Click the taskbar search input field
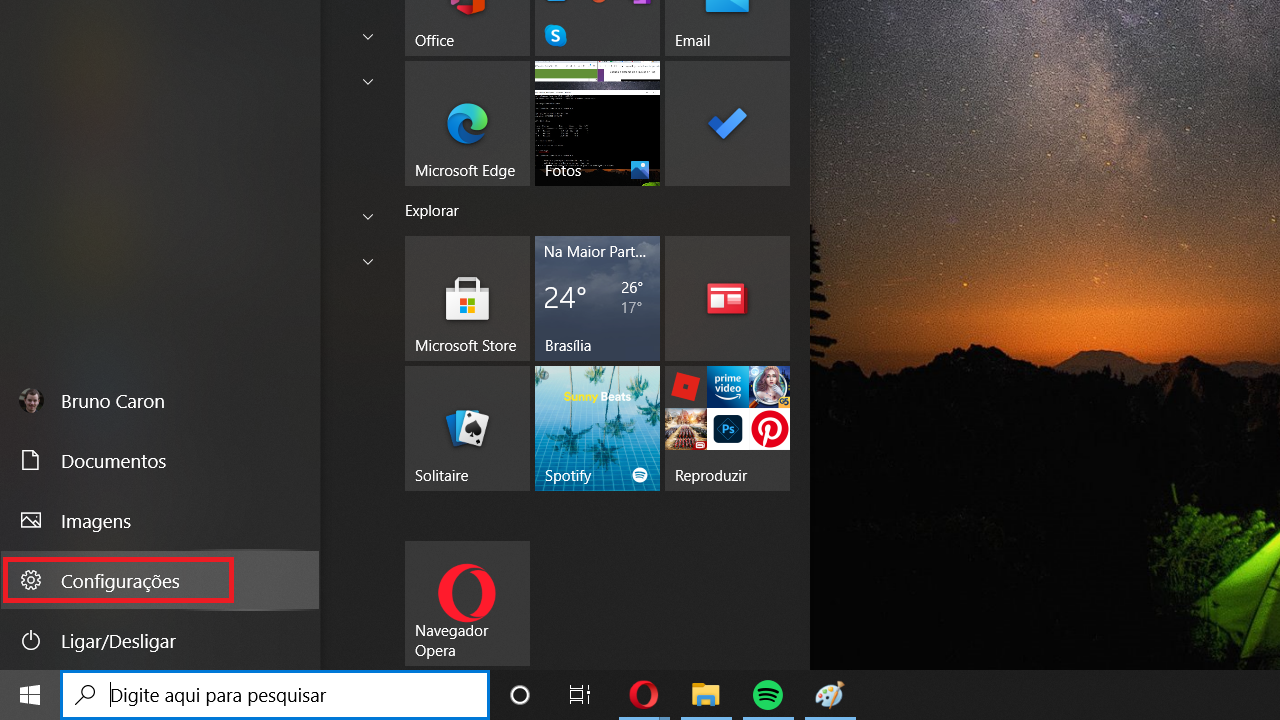This screenshot has height=720, width=1280. click(x=275, y=695)
